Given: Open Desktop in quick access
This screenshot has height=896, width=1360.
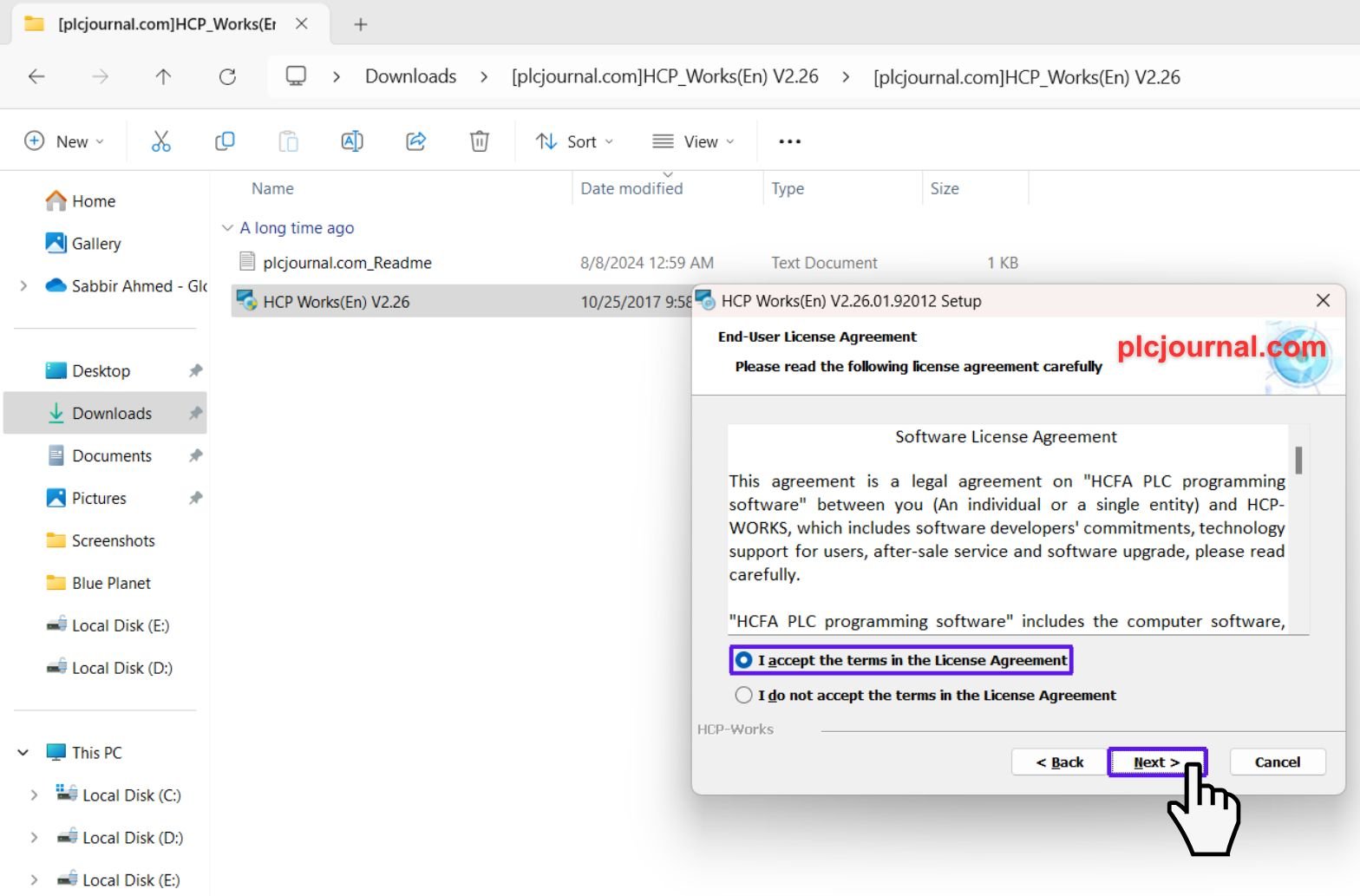Looking at the screenshot, I should (x=88, y=371).
